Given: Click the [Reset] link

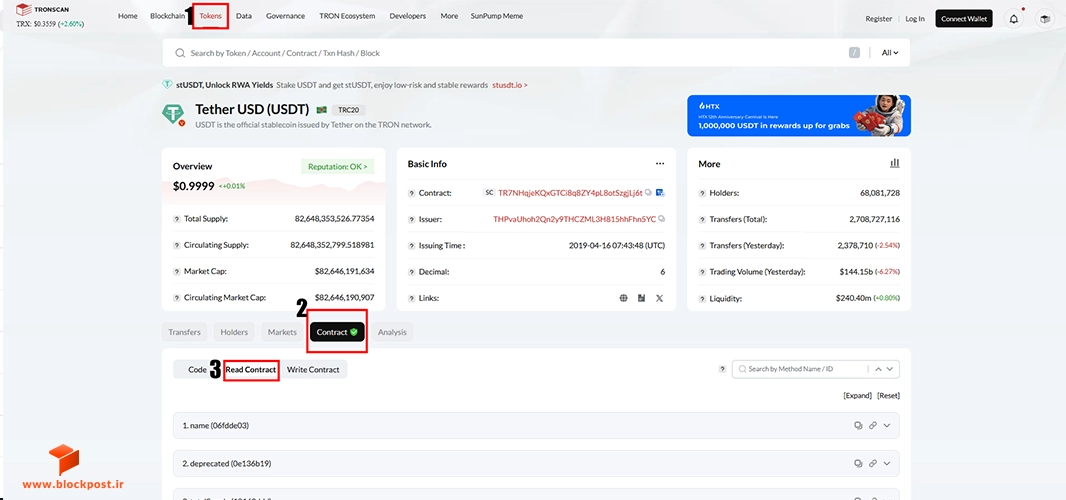Looking at the screenshot, I should (x=889, y=395).
